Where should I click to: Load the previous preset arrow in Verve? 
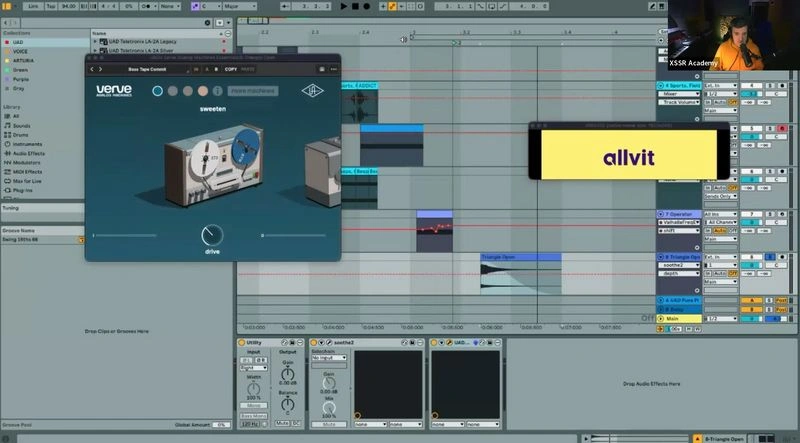[92, 69]
